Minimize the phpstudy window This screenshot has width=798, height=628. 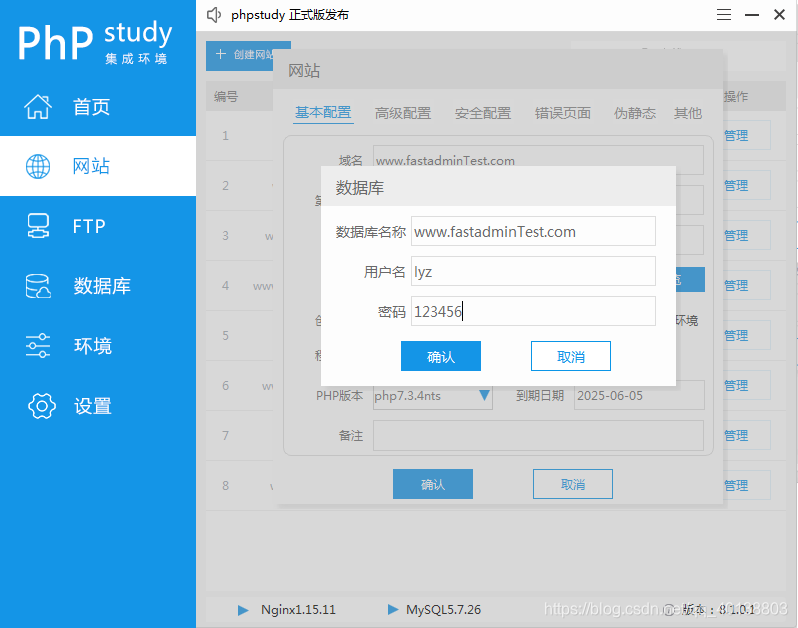point(752,15)
